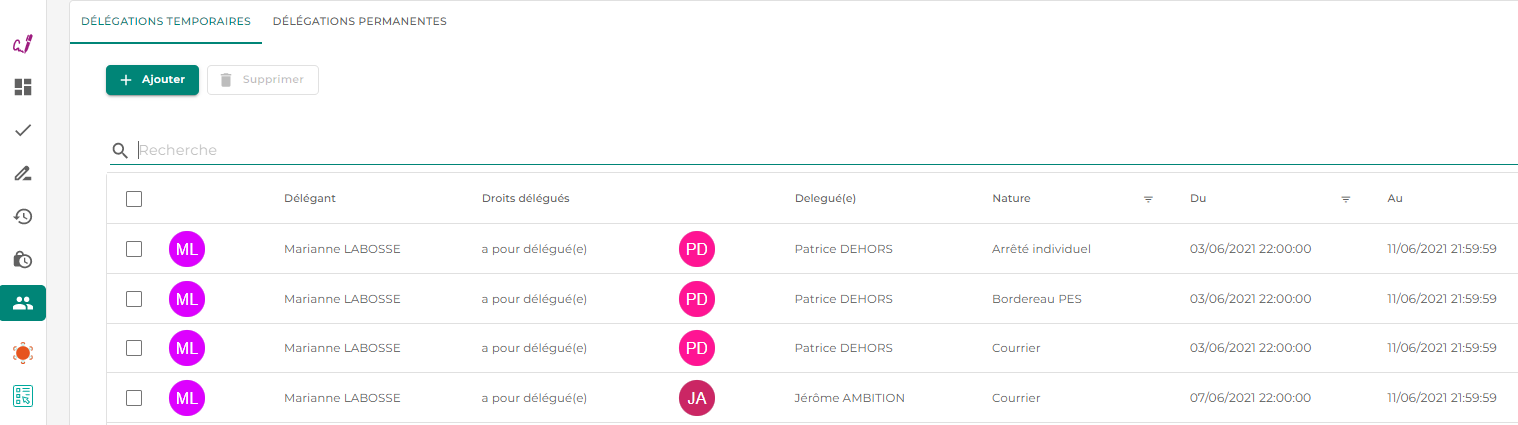Check the Arrêté individuel delegation row
The height and width of the screenshot is (425, 1518).
point(134,248)
